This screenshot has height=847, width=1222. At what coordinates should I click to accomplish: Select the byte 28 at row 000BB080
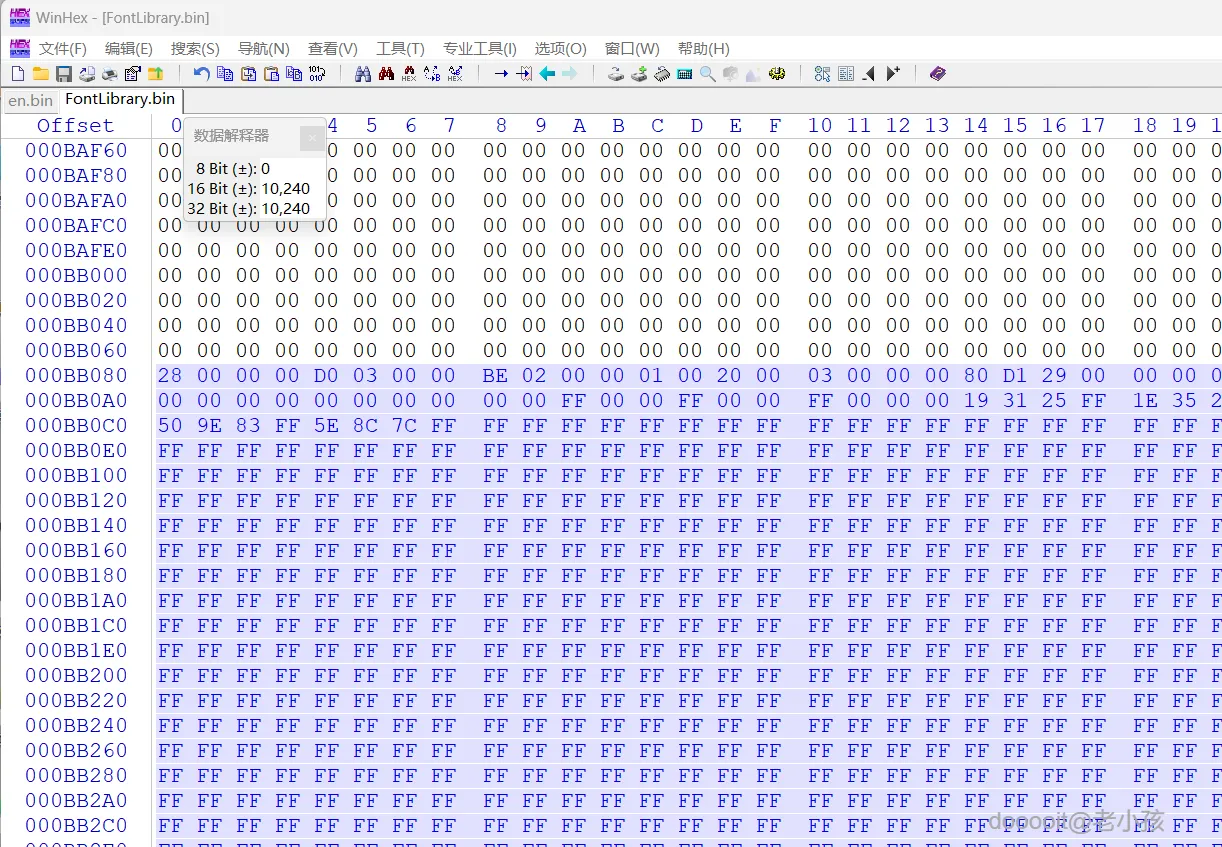(170, 375)
